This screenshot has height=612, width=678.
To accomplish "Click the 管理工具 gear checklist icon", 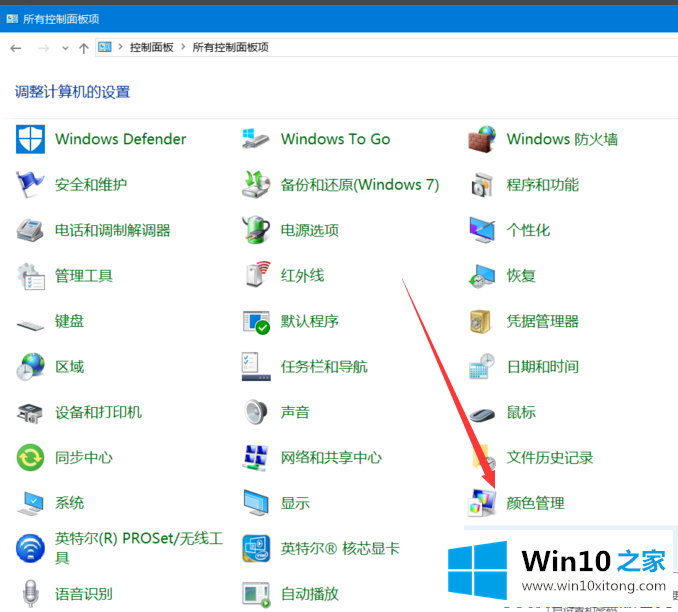I will 30,276.
